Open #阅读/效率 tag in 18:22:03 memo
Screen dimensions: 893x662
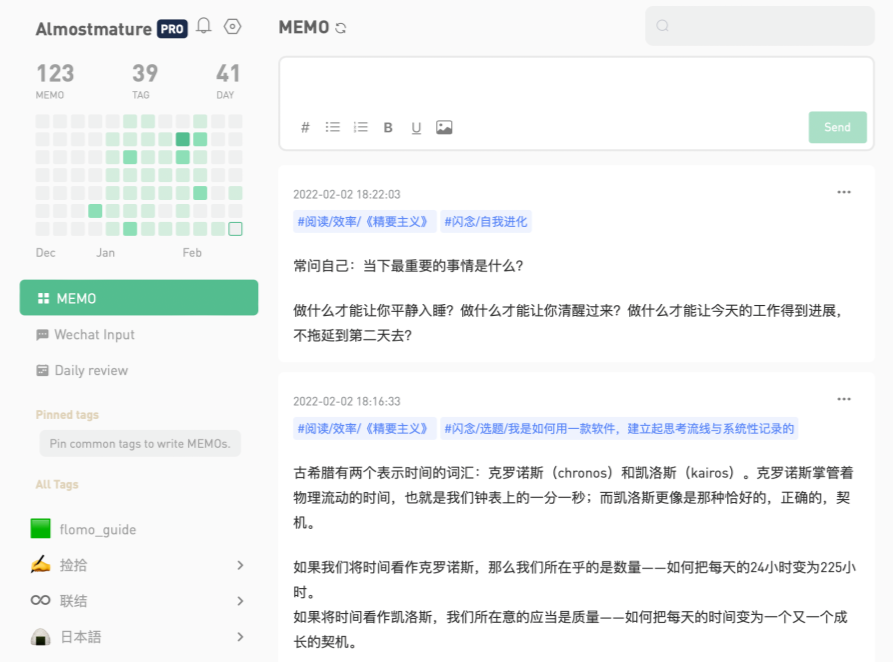click(x=364, y=222)
